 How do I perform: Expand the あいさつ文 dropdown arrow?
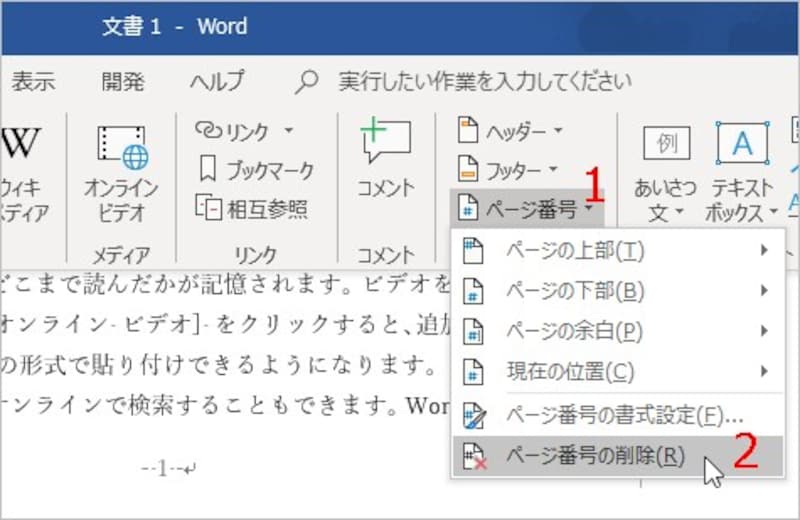tap(680, 211)
